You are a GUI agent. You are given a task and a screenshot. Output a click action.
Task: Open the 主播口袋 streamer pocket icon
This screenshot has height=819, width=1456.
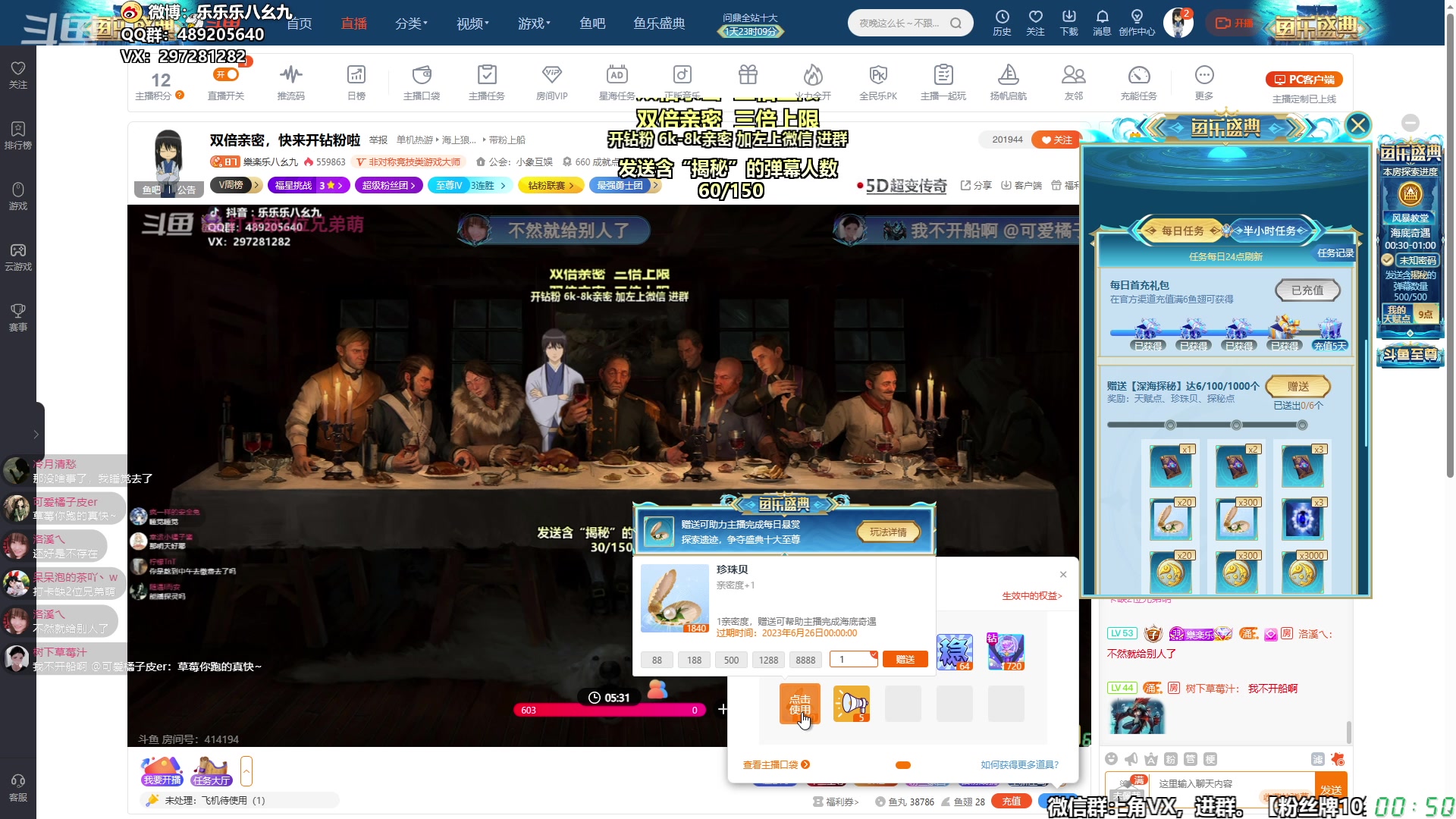click(422, 82)
